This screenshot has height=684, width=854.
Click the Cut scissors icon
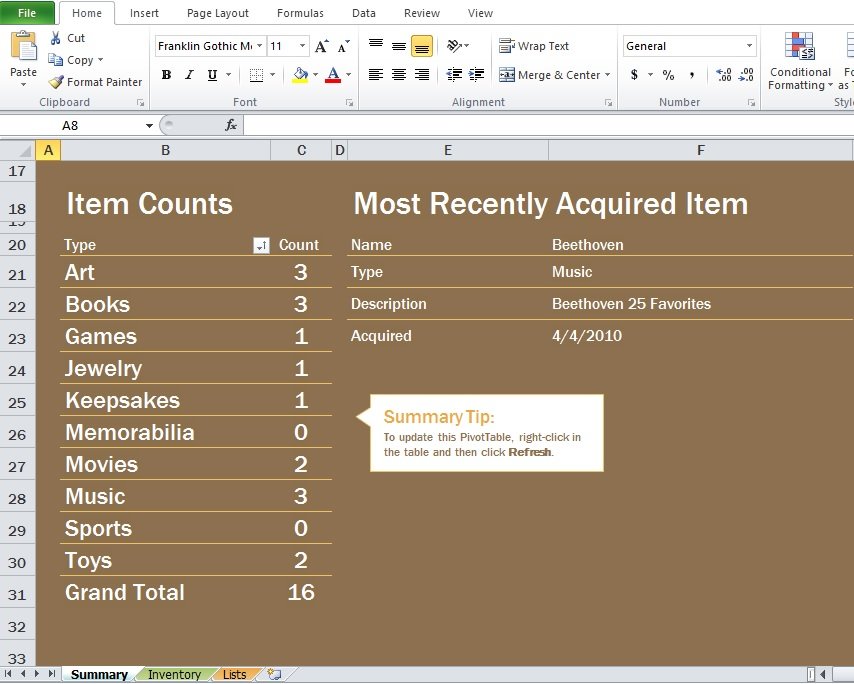click(55, 38)
